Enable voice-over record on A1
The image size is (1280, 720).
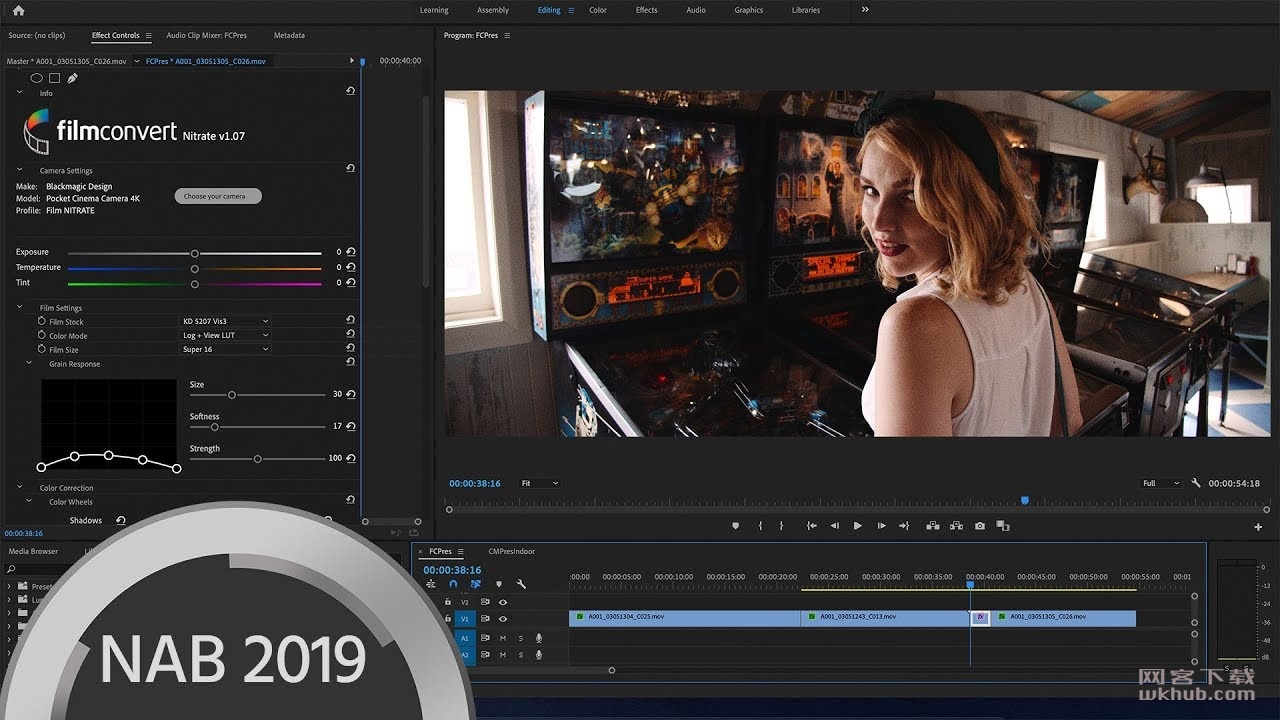539,638
